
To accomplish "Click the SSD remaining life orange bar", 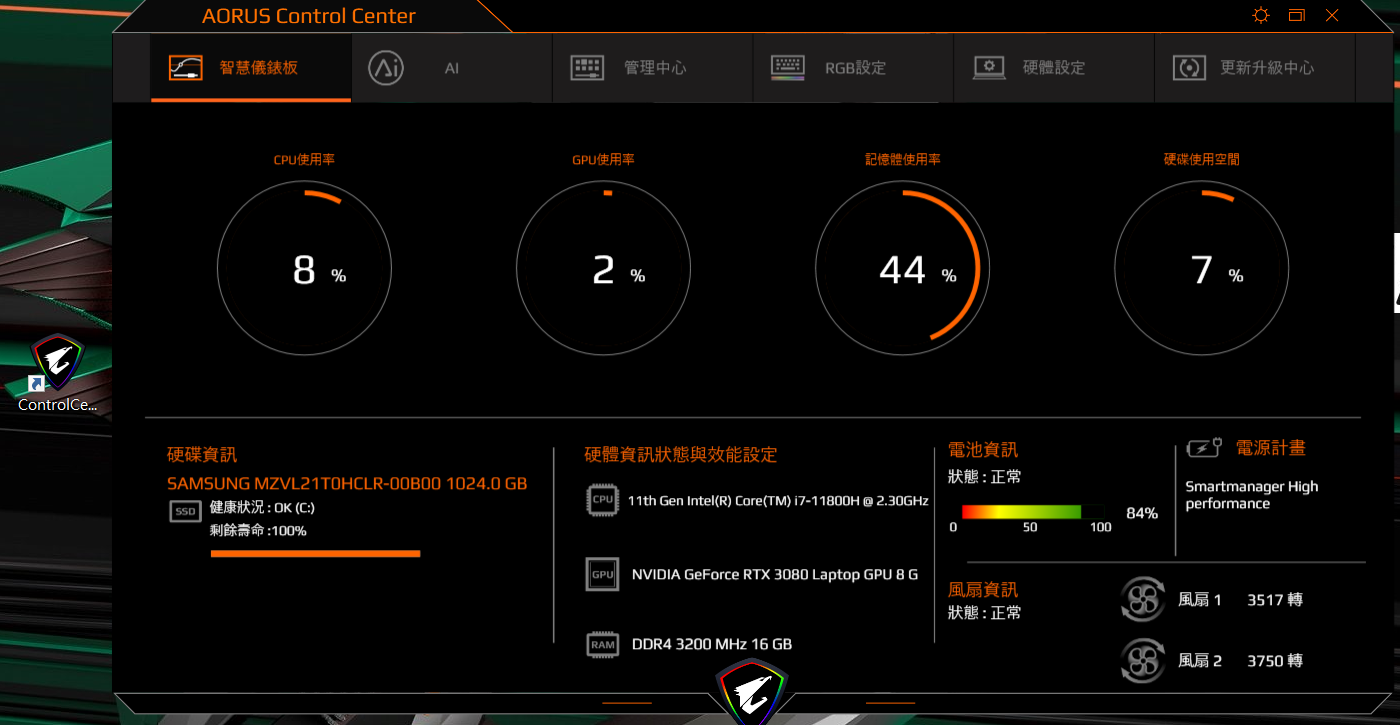I will pos(315,553).
